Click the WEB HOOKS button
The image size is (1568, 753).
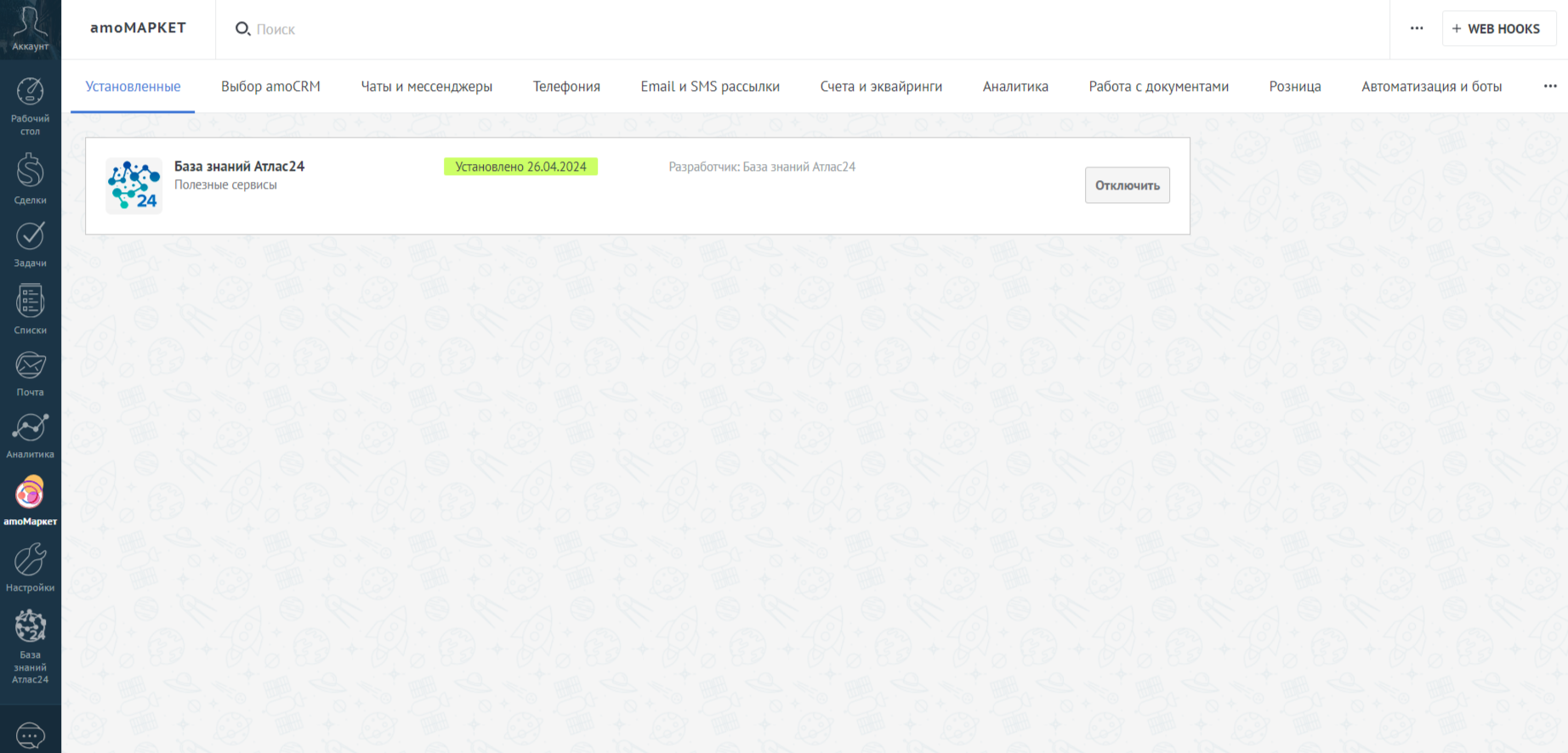point(1499,29)
